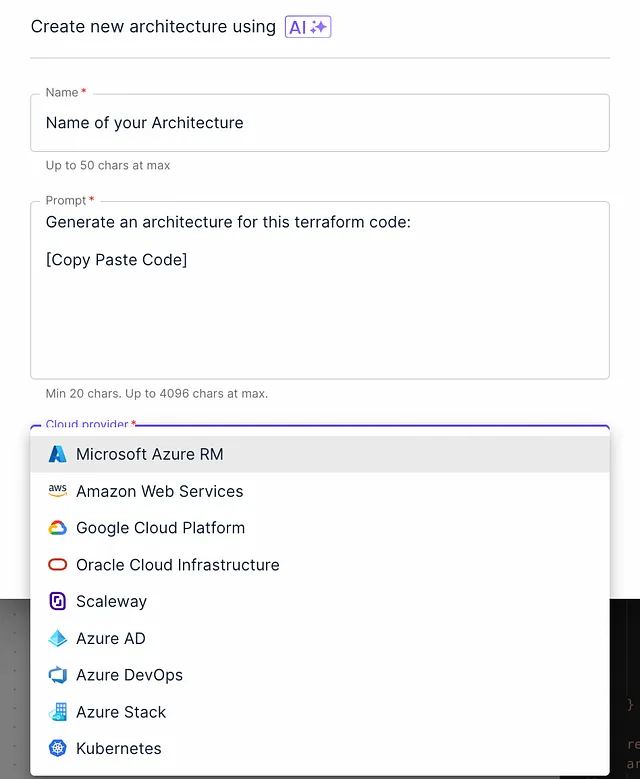
Task: Click the Azure Stack building icon
Action: [x=58, y=712]
